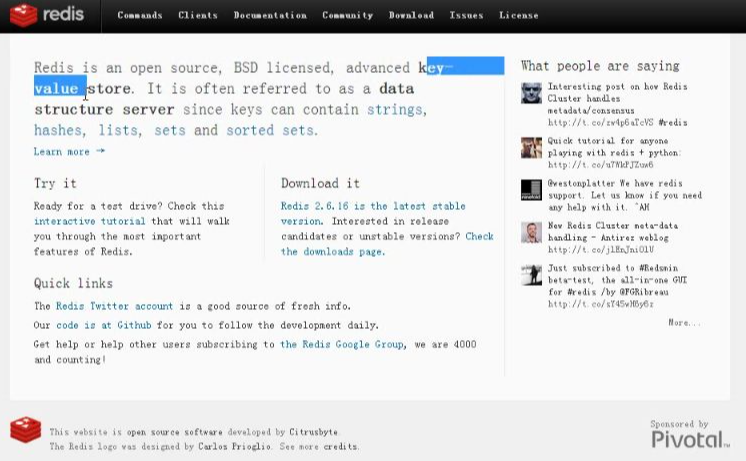This screenshot has height=461, width=746.
Task: Follow the hashes link
Action: (x=60, y=130)
